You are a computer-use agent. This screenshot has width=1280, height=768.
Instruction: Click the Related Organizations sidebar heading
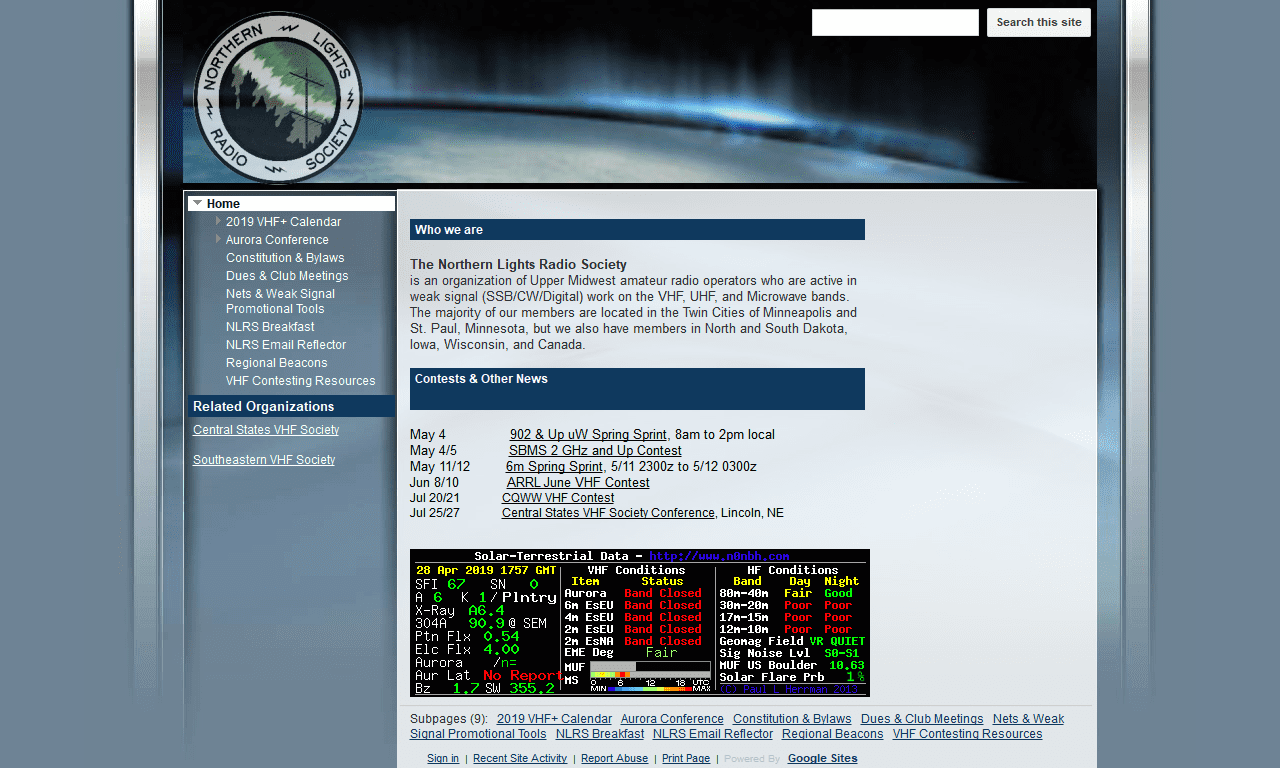coord(264,407)
